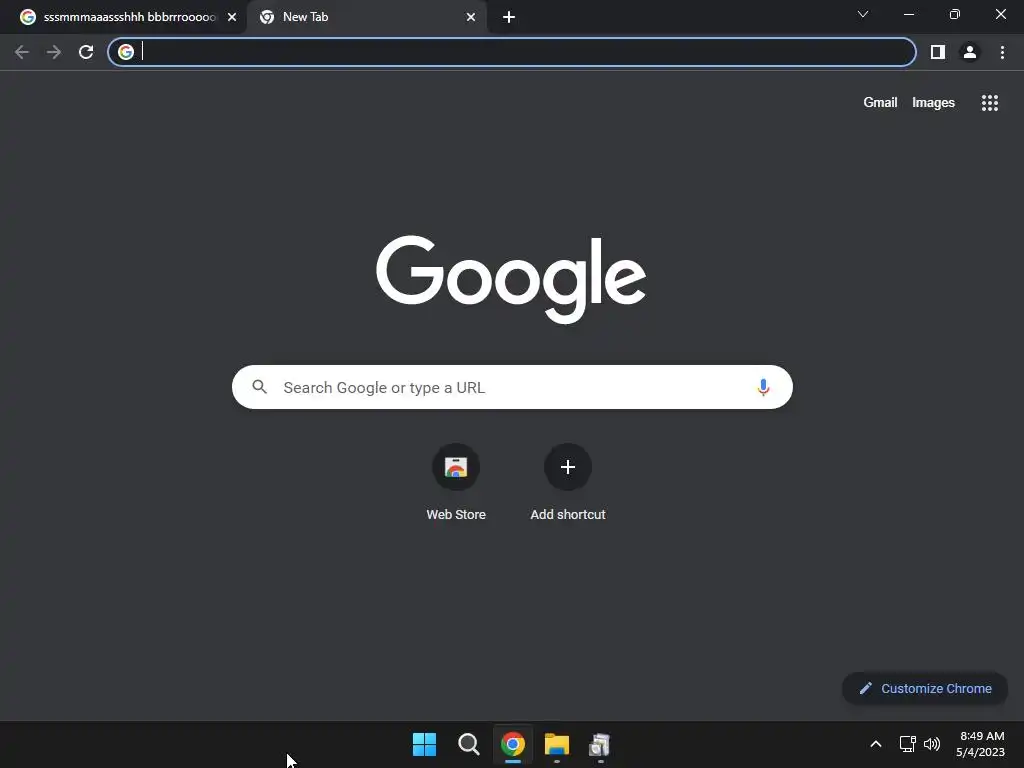Reload the page
Image resolution: width=1024 pixels, height=768 pixels.
point(86,52)
